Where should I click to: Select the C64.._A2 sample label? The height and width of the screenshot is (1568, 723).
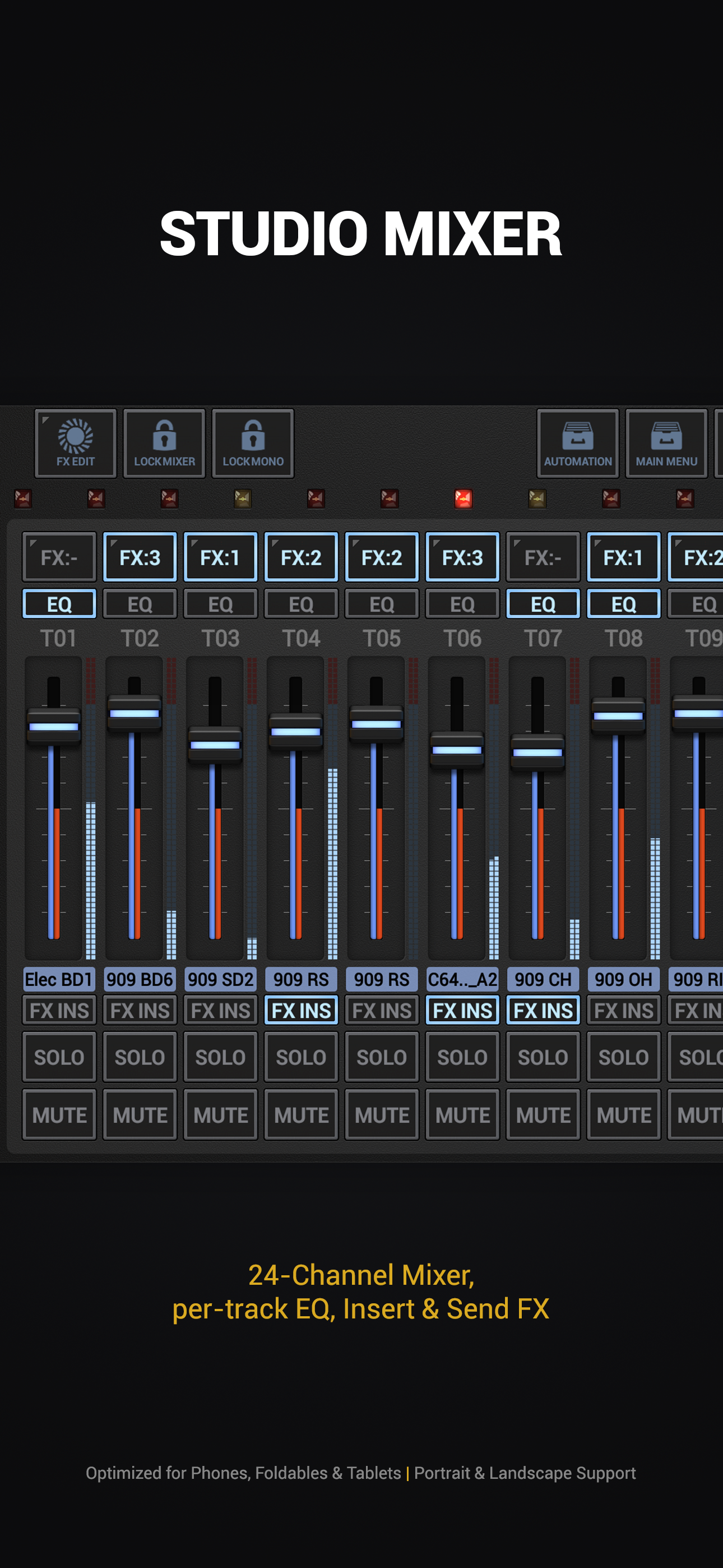point(462,979)
